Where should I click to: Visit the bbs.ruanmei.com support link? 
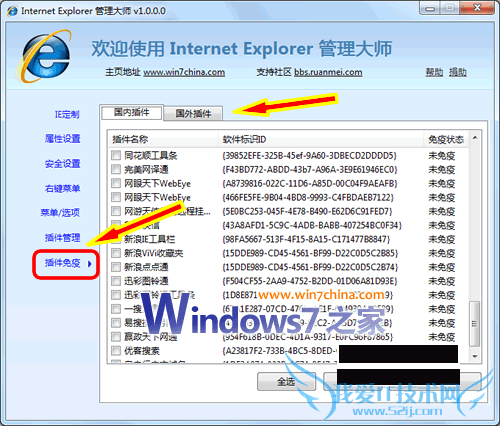(328, 72)
